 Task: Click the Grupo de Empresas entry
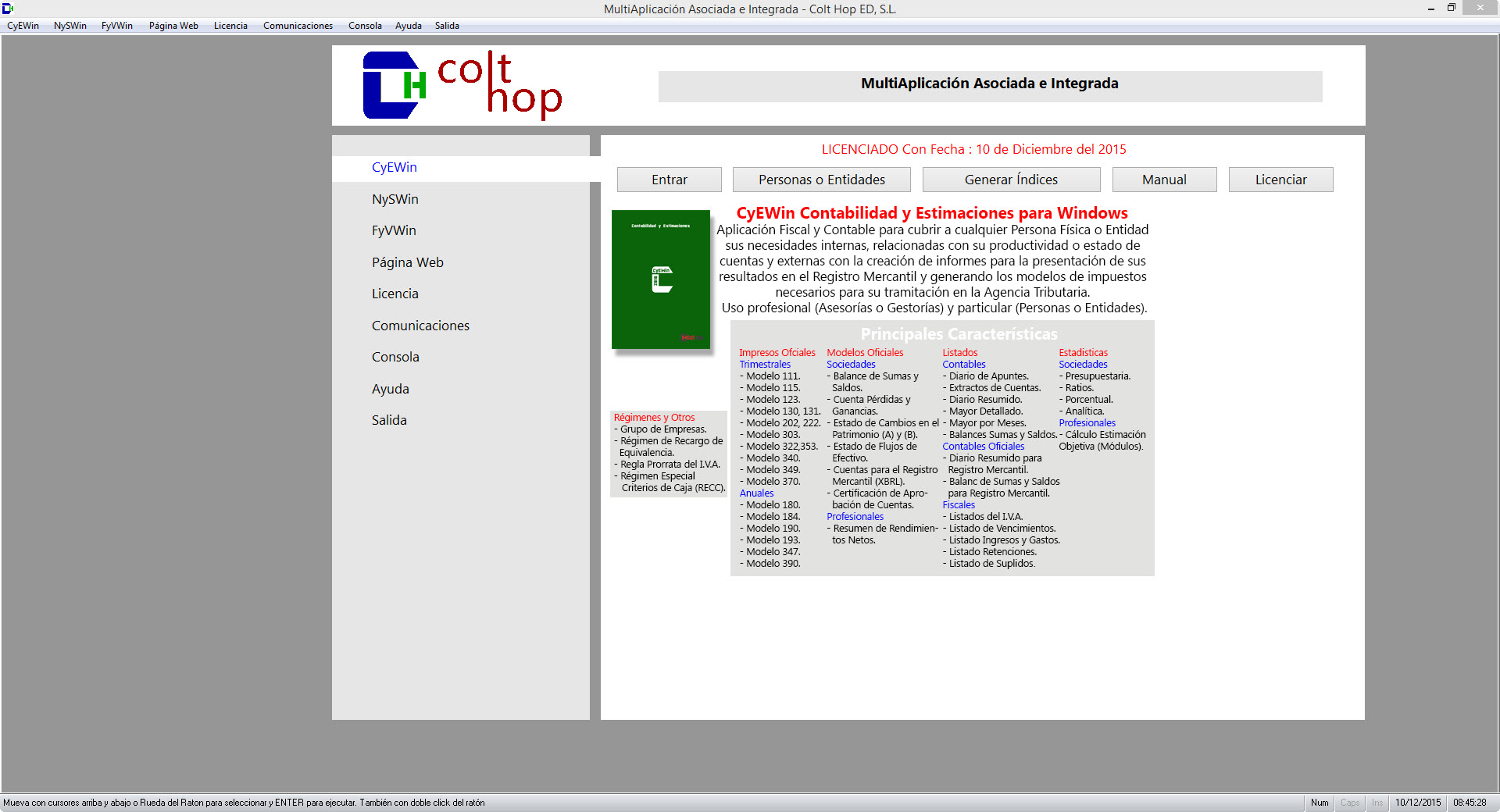tap(660, 429)
